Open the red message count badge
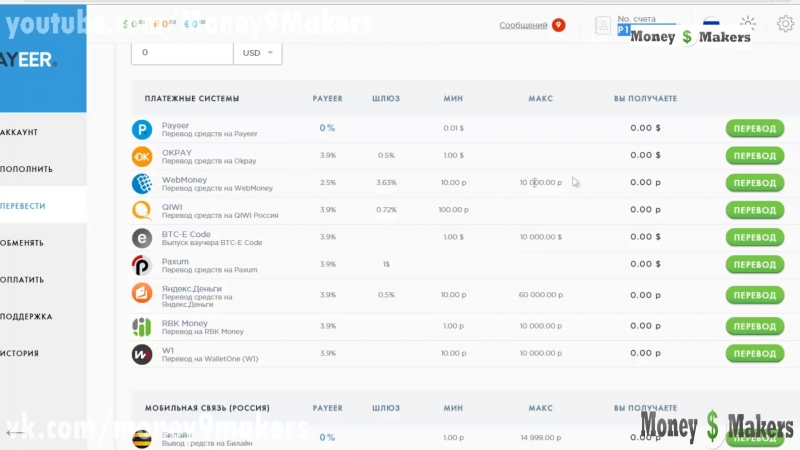Screen dimensions: 800x450 [559, 24]
